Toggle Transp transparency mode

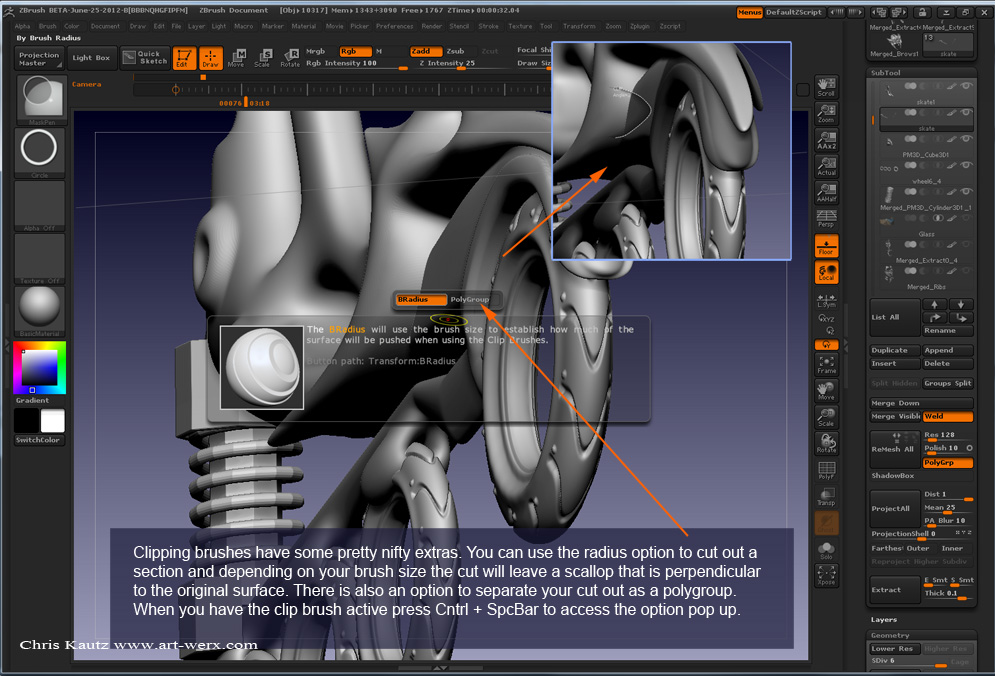tap(826, 496)
